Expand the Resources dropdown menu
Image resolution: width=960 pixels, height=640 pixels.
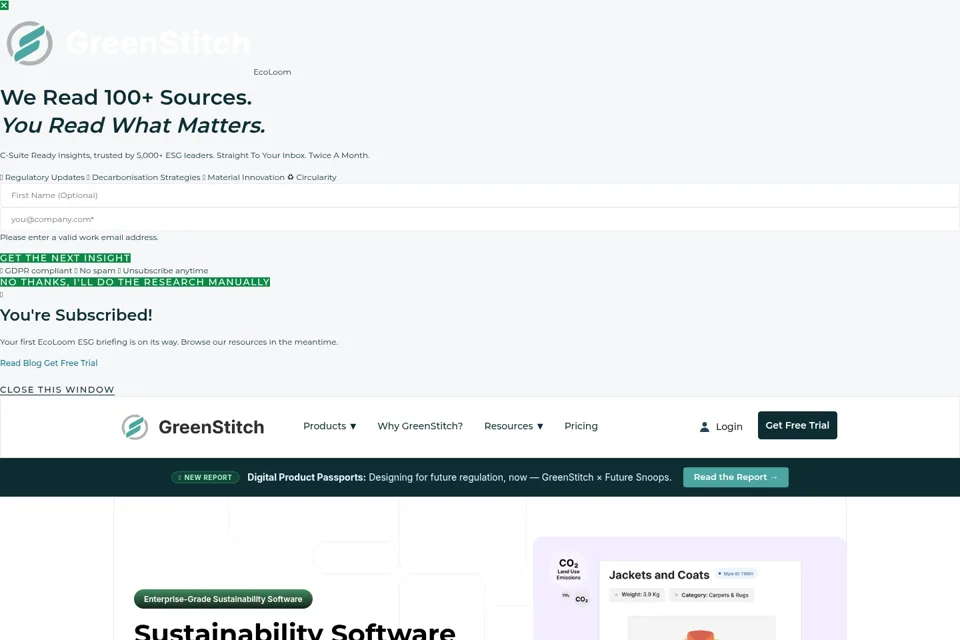point(514,426)
